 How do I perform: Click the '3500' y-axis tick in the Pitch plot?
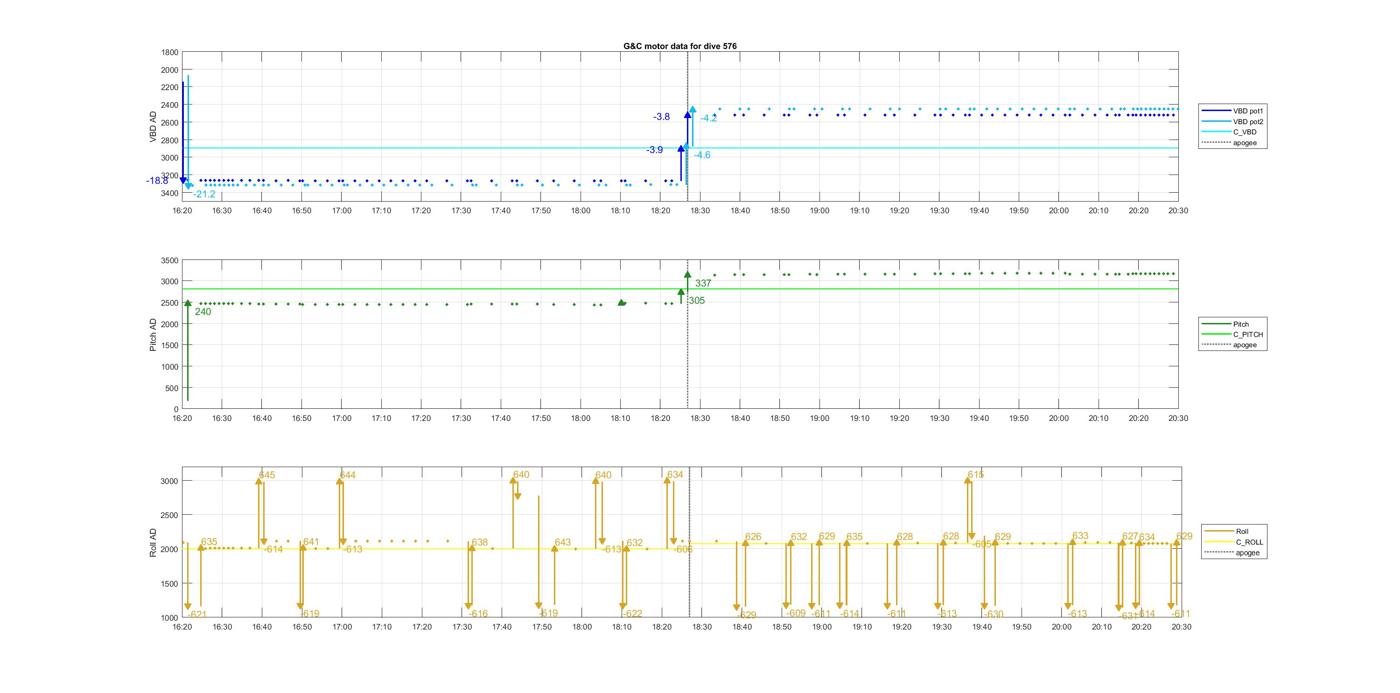click(170, 261)
